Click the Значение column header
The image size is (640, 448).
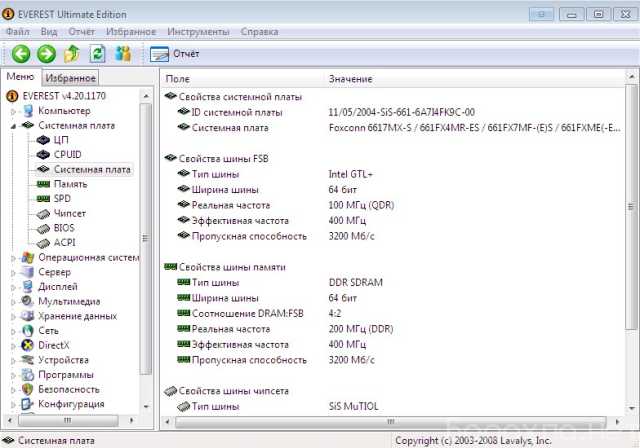tap(350, 78)
